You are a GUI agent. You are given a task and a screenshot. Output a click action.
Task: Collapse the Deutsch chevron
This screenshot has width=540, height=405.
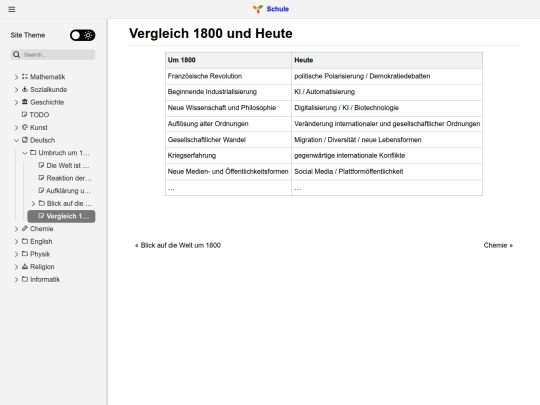point(16,140)
